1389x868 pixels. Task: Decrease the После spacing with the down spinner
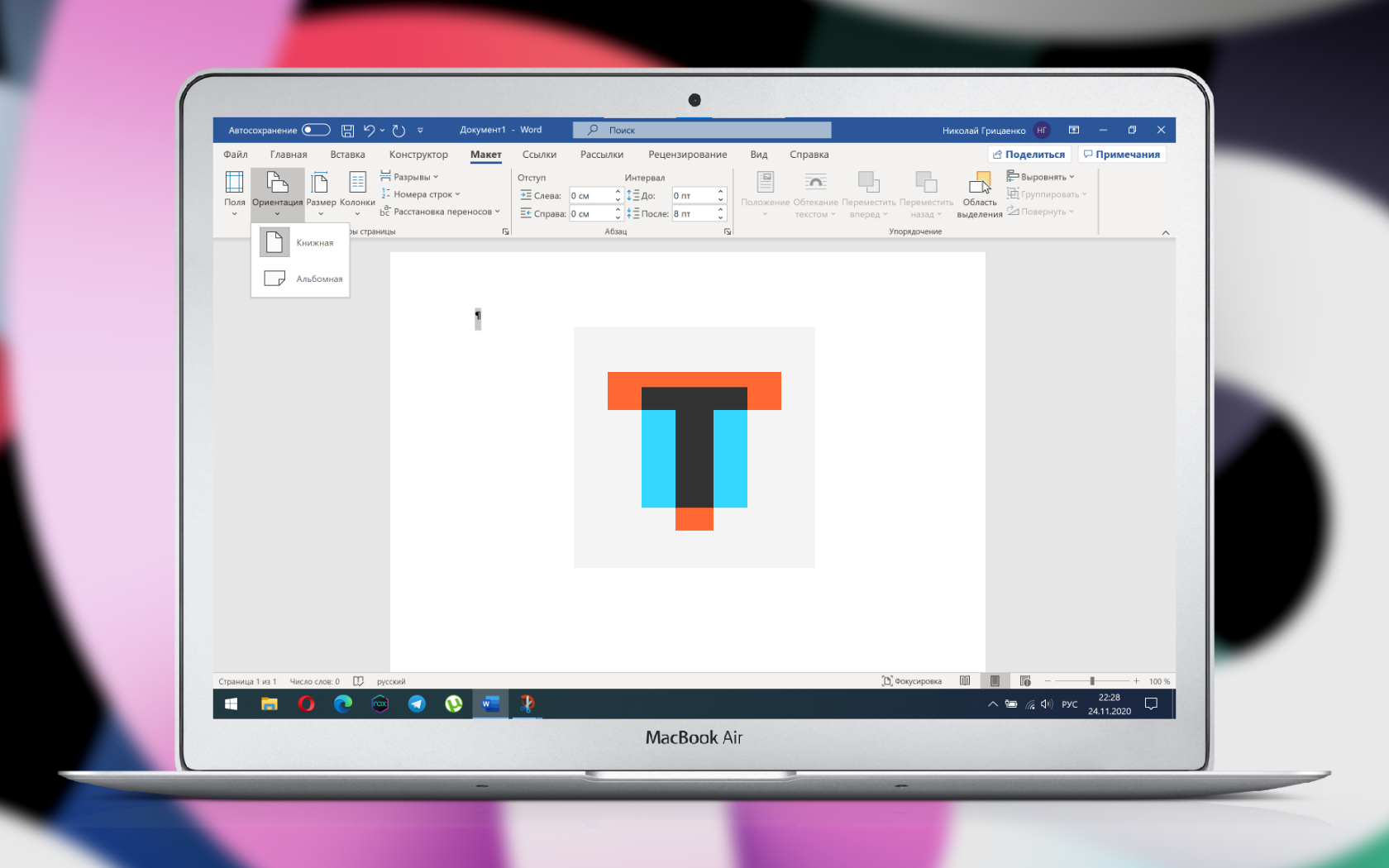click(x=721, y=217)
